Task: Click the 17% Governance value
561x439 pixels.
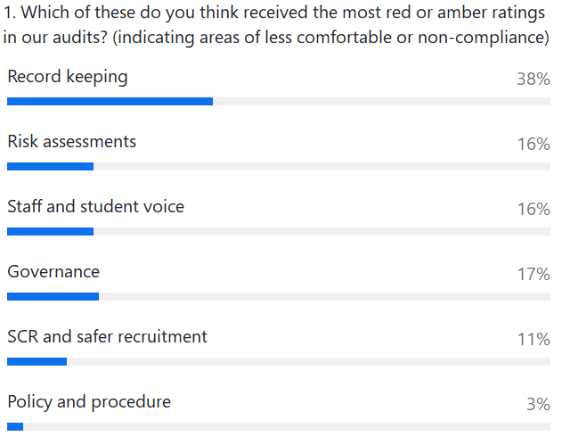Action: [533, 274]
